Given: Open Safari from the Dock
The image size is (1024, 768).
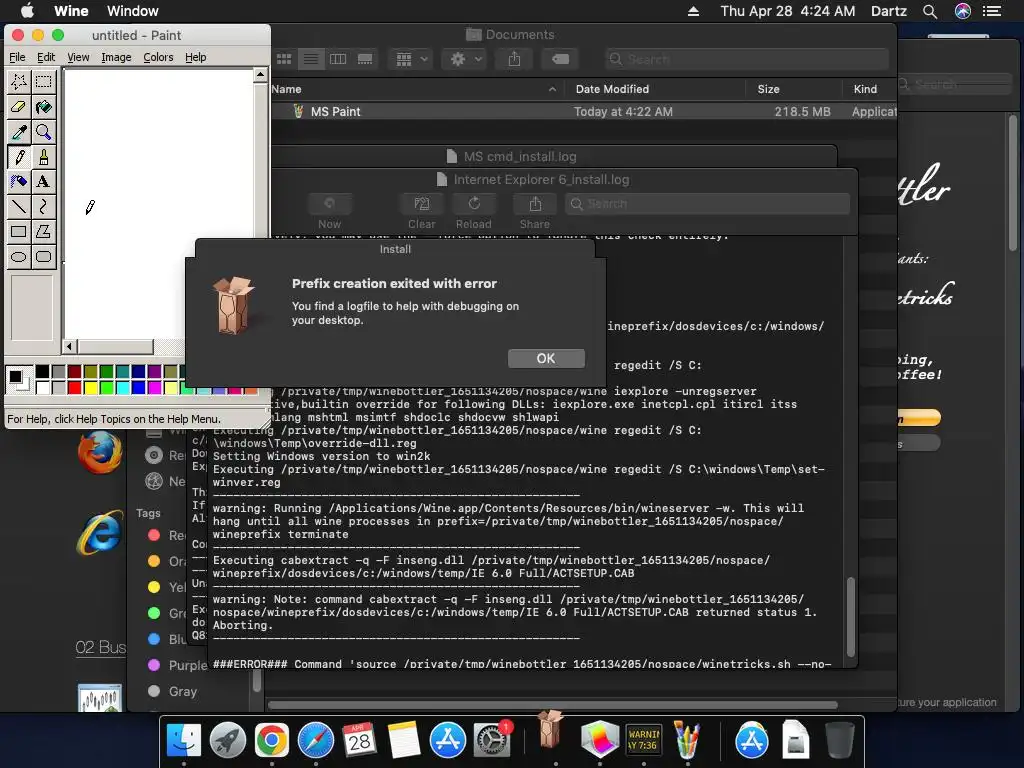Looking at the screenshot, I should coord(315,741).
